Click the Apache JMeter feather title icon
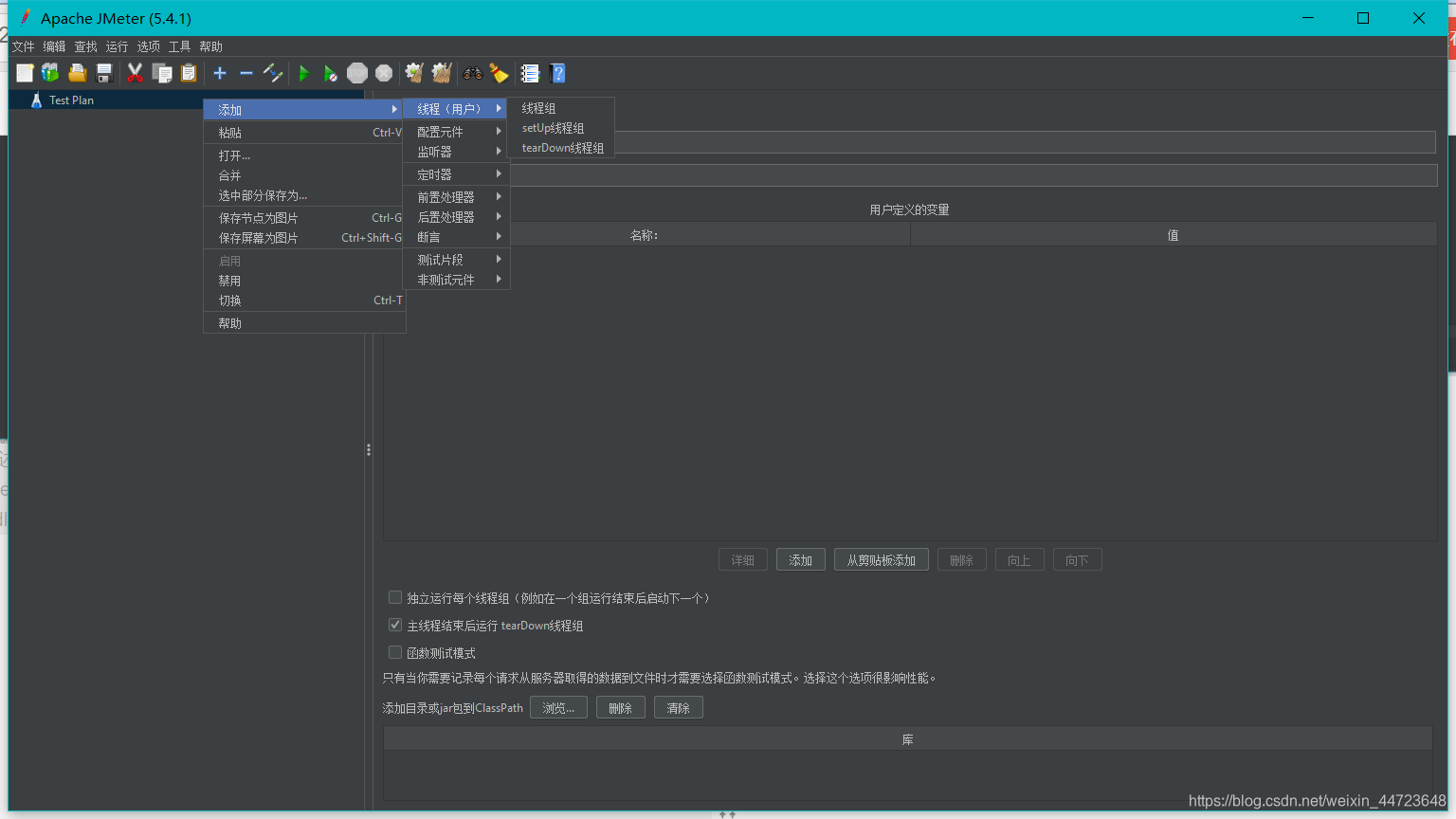Image resolution: width=1456 pixels, height=819 pixels. [x=25, y=17]
